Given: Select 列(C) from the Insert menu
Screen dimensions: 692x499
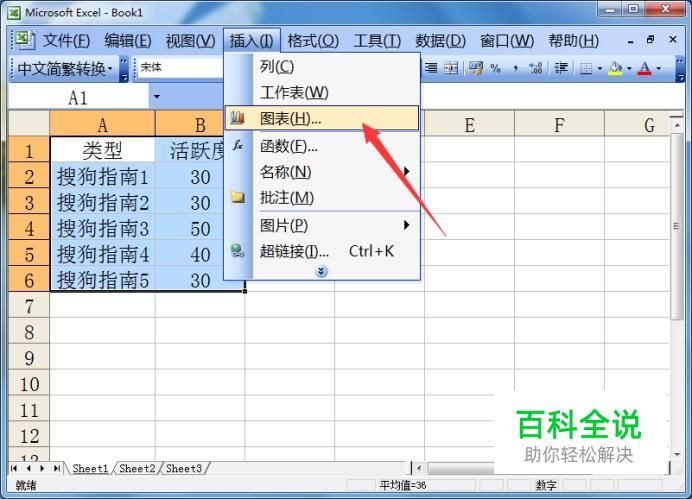Looking at the screenshot, I should [x=322, y=67].
